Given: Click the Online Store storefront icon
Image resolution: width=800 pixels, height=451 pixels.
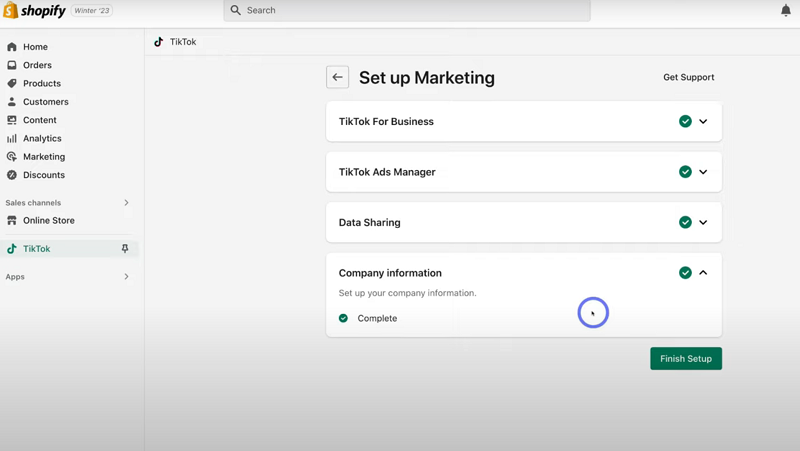Looking at the screenshot, I should tap(12, 220).
